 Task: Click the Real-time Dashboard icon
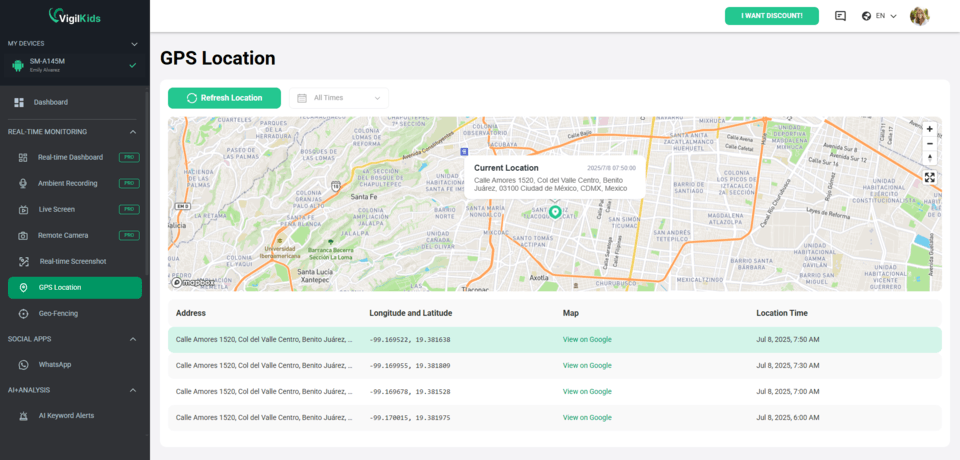pyautogui.click(x=23, y=157)
